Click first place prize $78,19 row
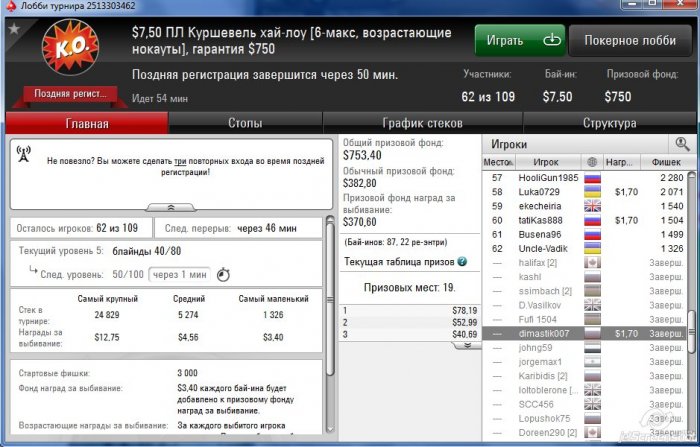700x447 pixels. point(410,310)
